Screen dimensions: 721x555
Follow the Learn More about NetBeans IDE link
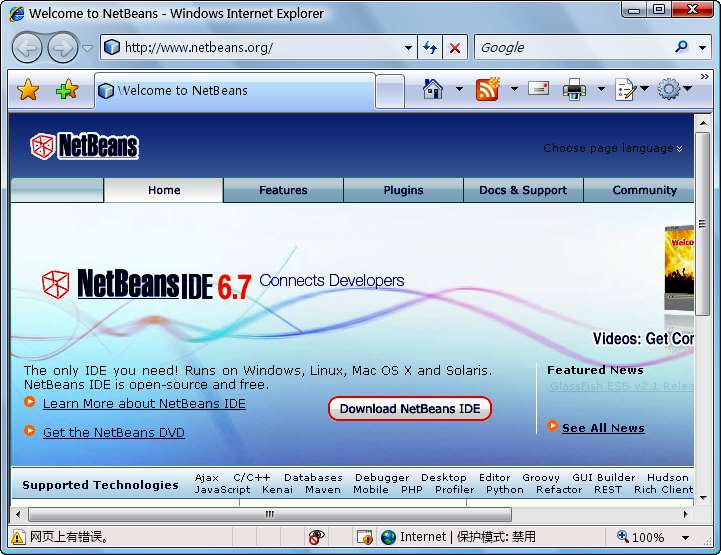tap(144, 403)
